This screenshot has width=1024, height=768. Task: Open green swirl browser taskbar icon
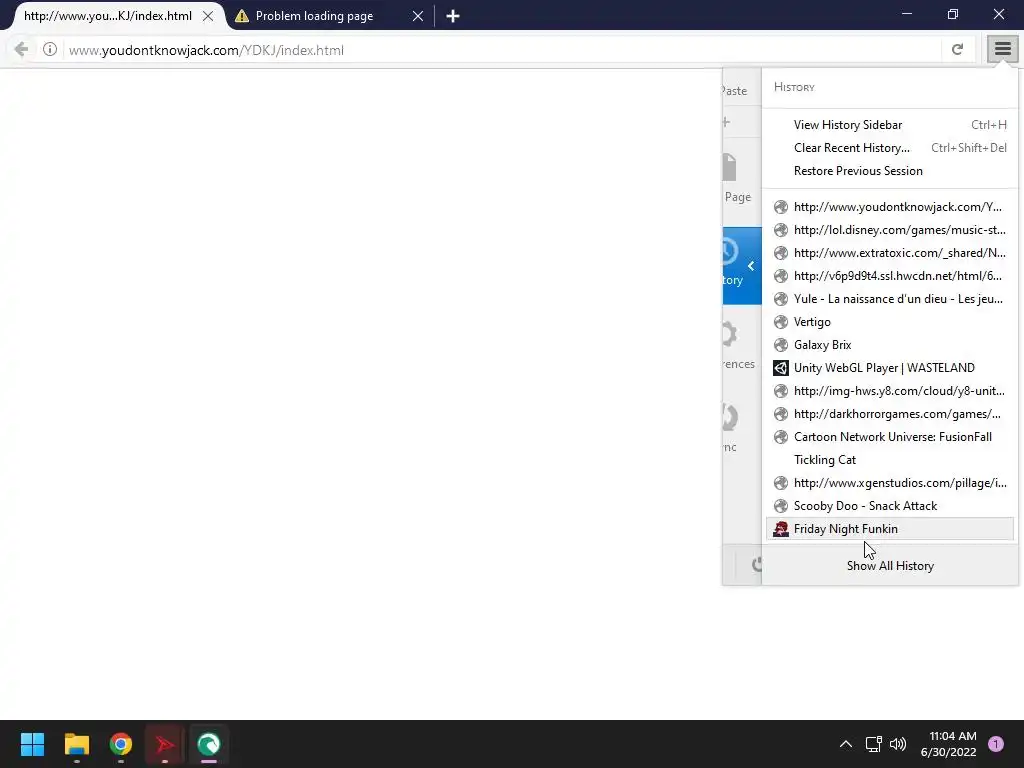coord(209,744)
